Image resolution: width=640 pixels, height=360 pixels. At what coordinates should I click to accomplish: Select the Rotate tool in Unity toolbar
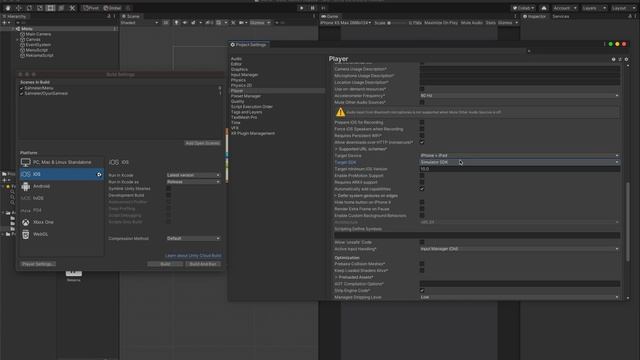coord(29,8)
